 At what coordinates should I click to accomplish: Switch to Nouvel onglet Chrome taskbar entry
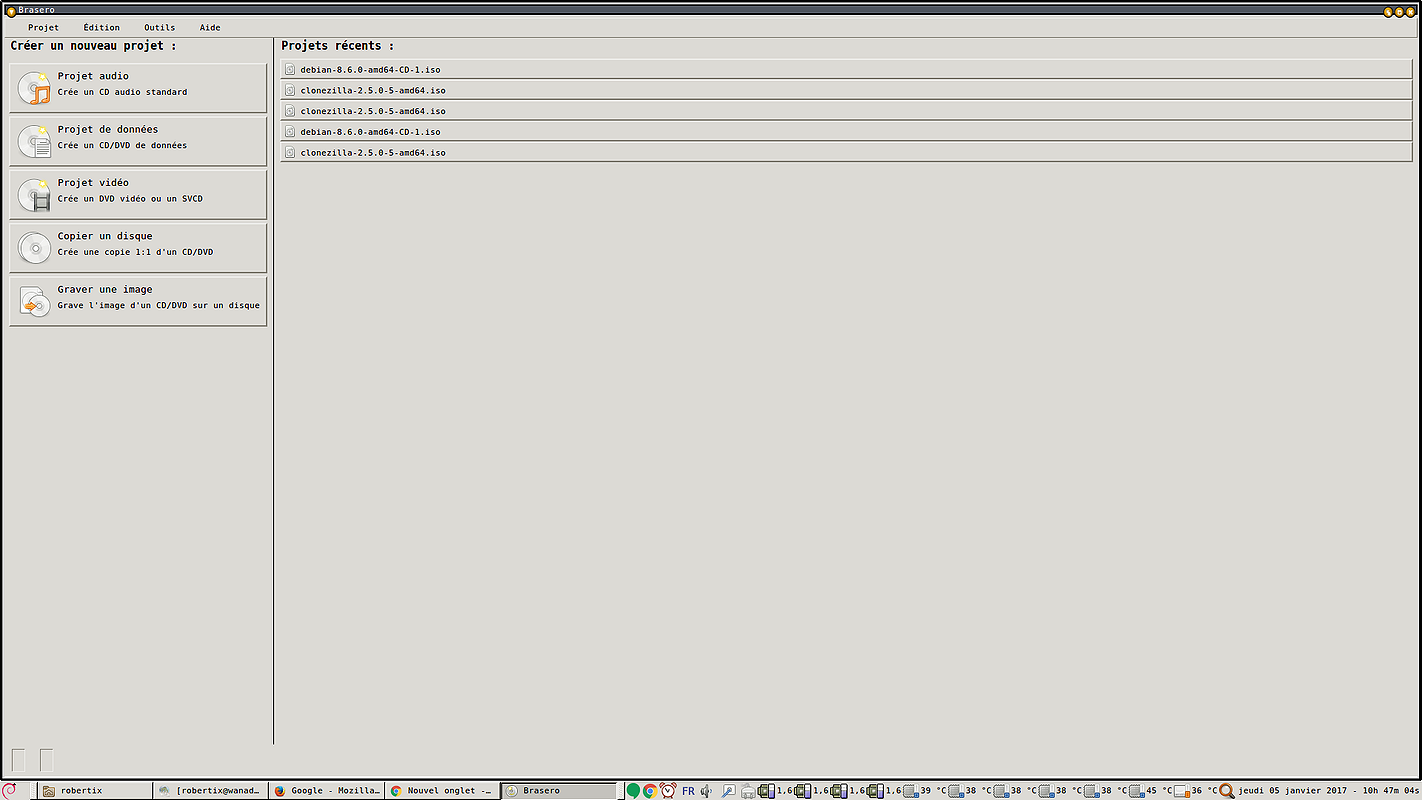tap(443, 790)
